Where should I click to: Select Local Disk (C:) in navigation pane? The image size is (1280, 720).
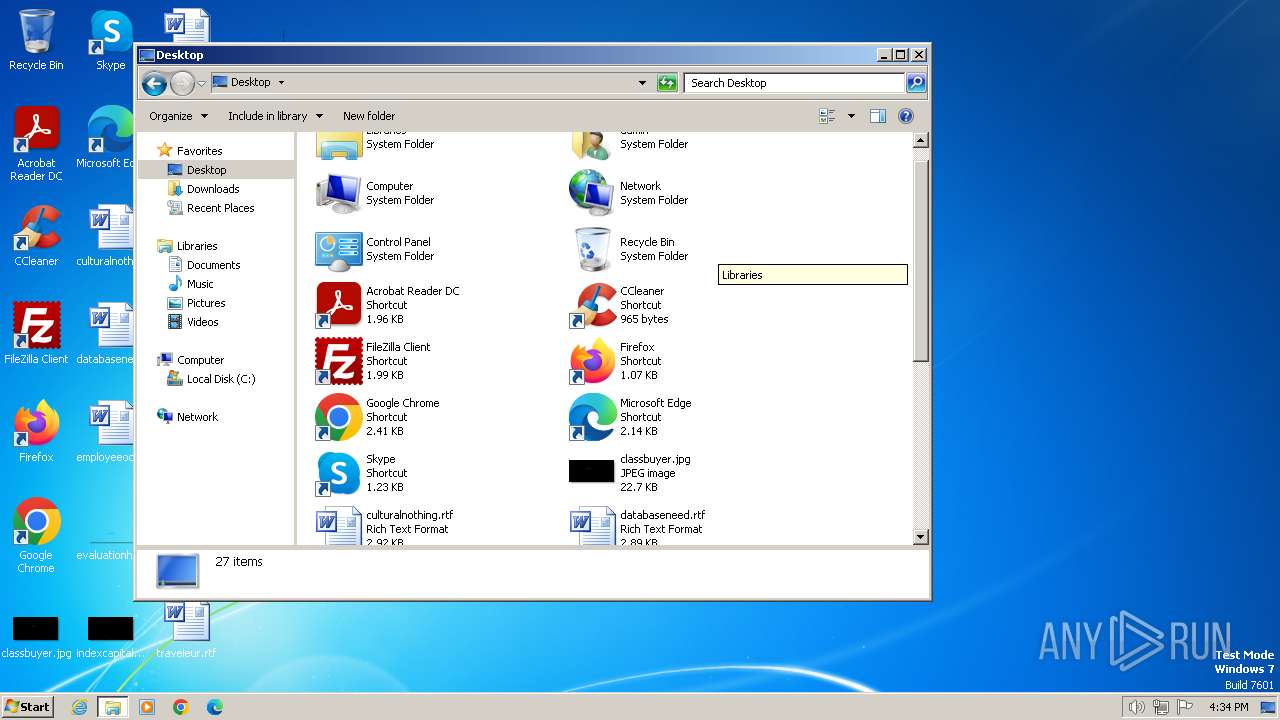pos(211,379)
